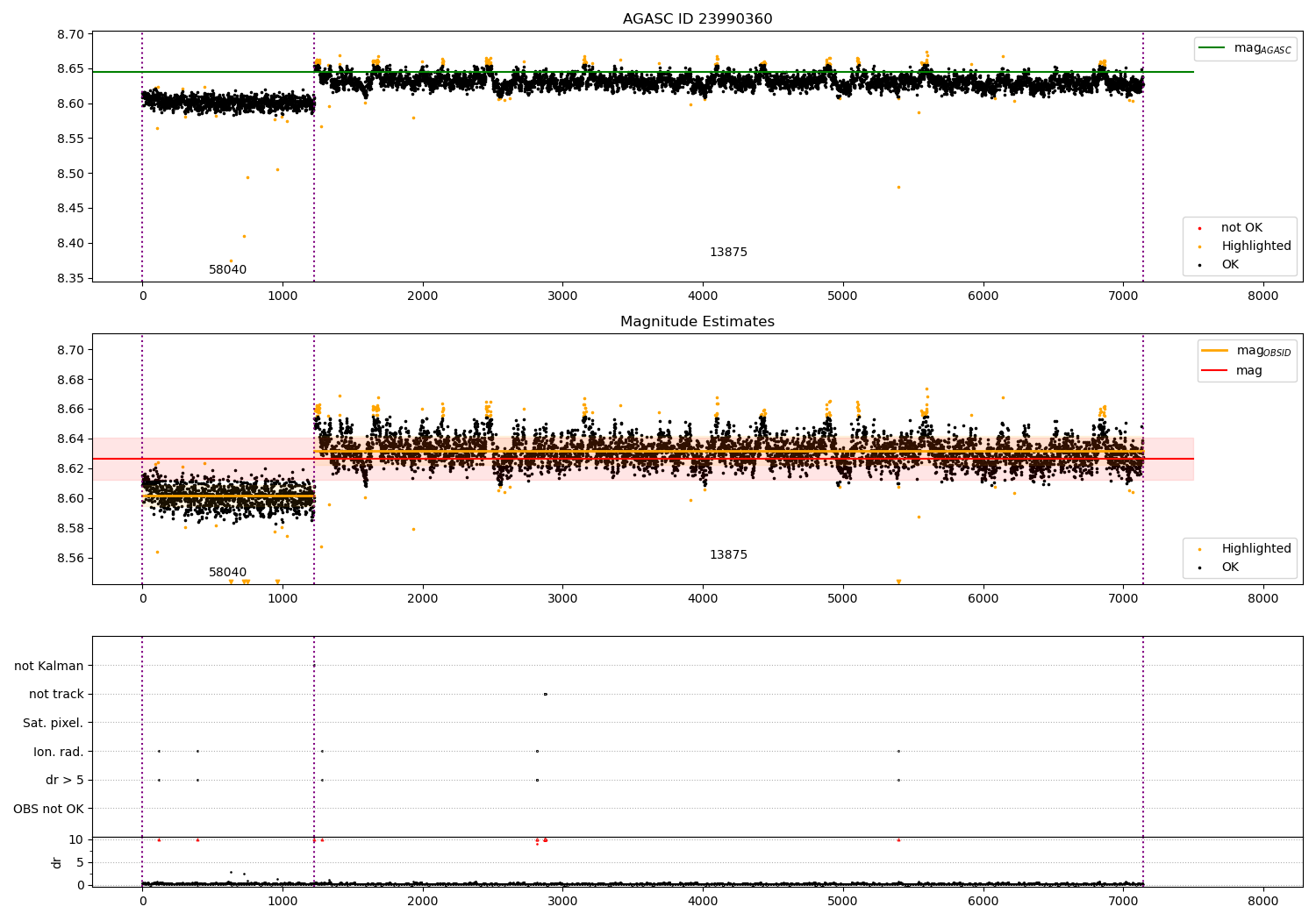Screen dimensions: 1316x921
Task: Select the 'not OK' legend entry in top plot
Action: tap(1241, 228)
